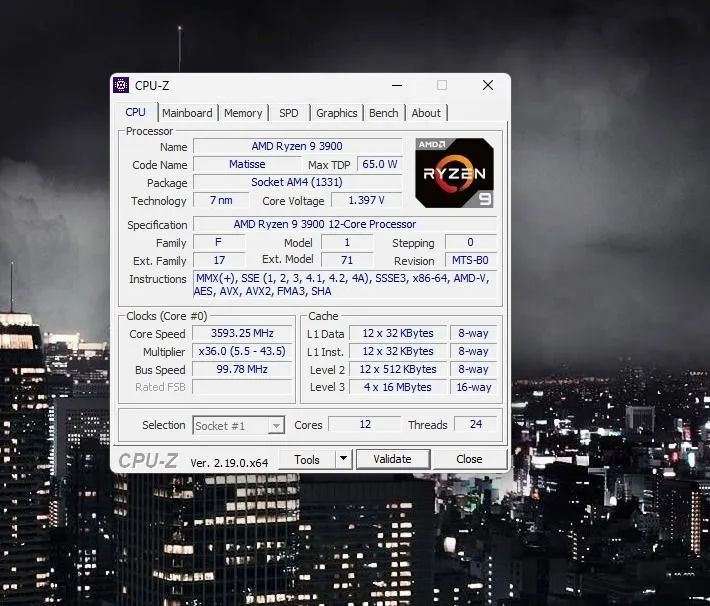Expand the Tools dropdown arrow
This screenshot has height=606, width=710.
coord(344,459)
